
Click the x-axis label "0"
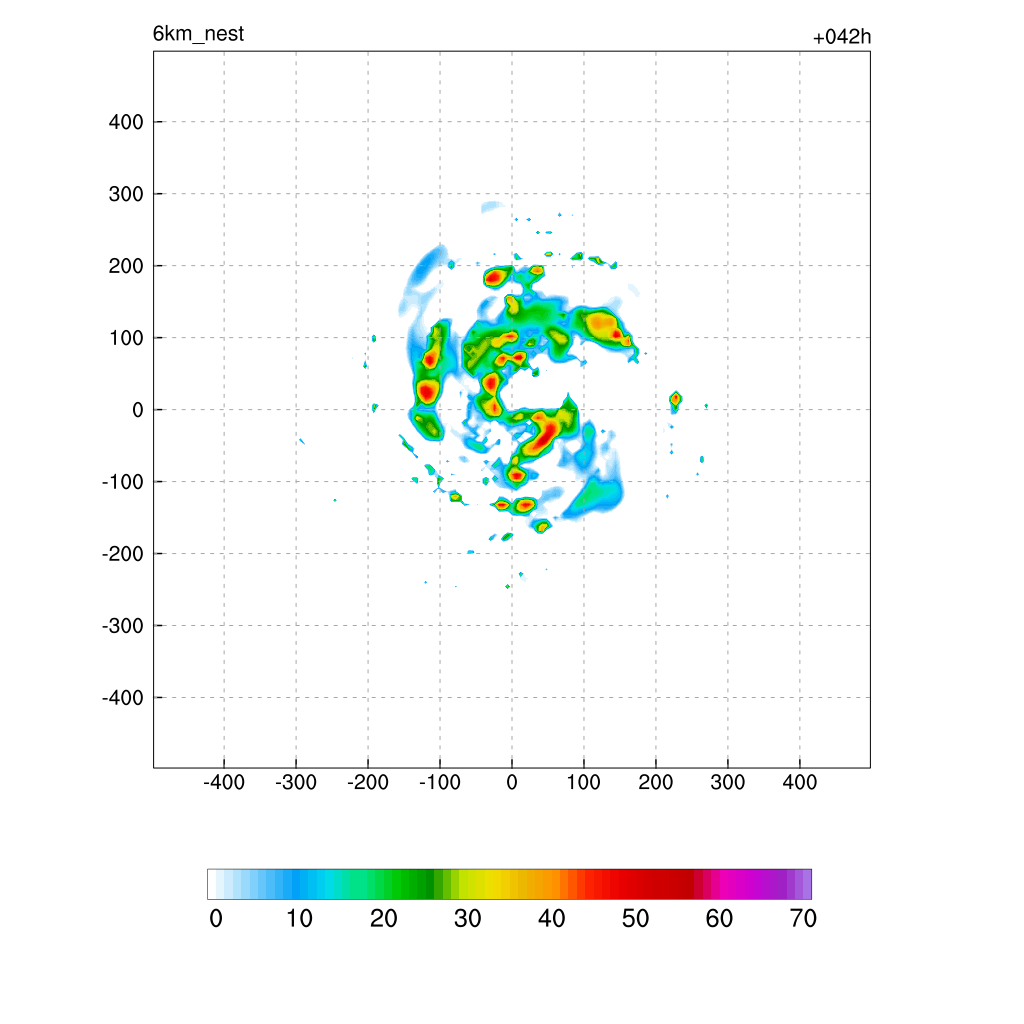coord(512,782)
